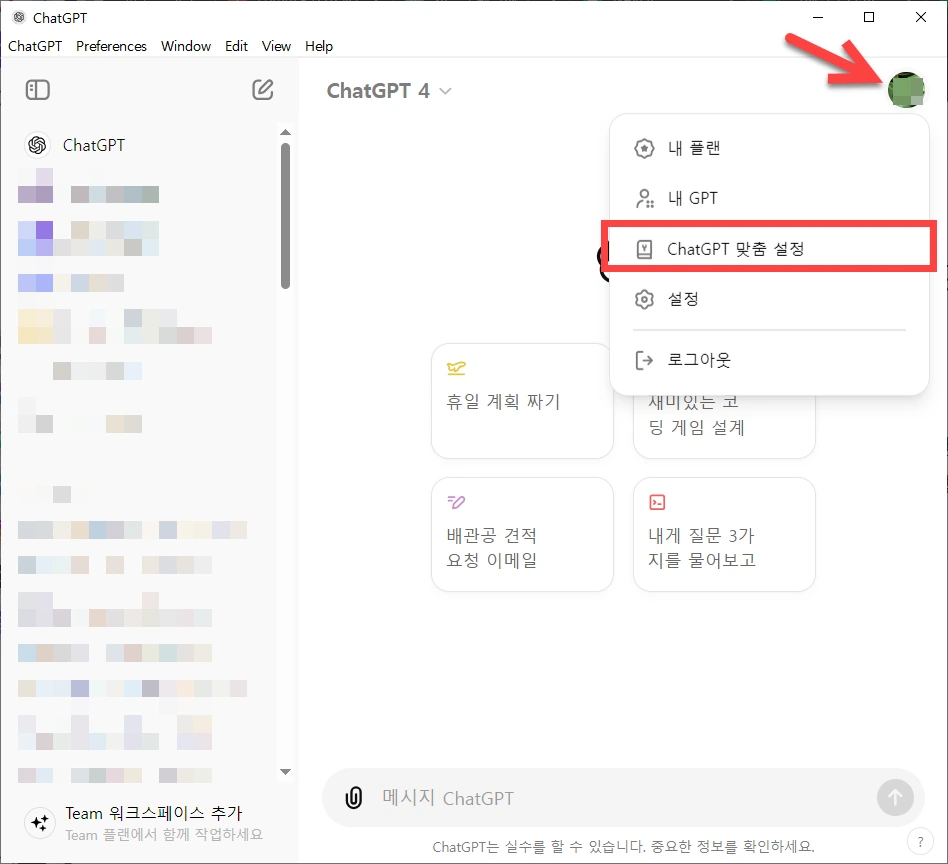Select 내 GPT from the profile menu

click(769, 198)
